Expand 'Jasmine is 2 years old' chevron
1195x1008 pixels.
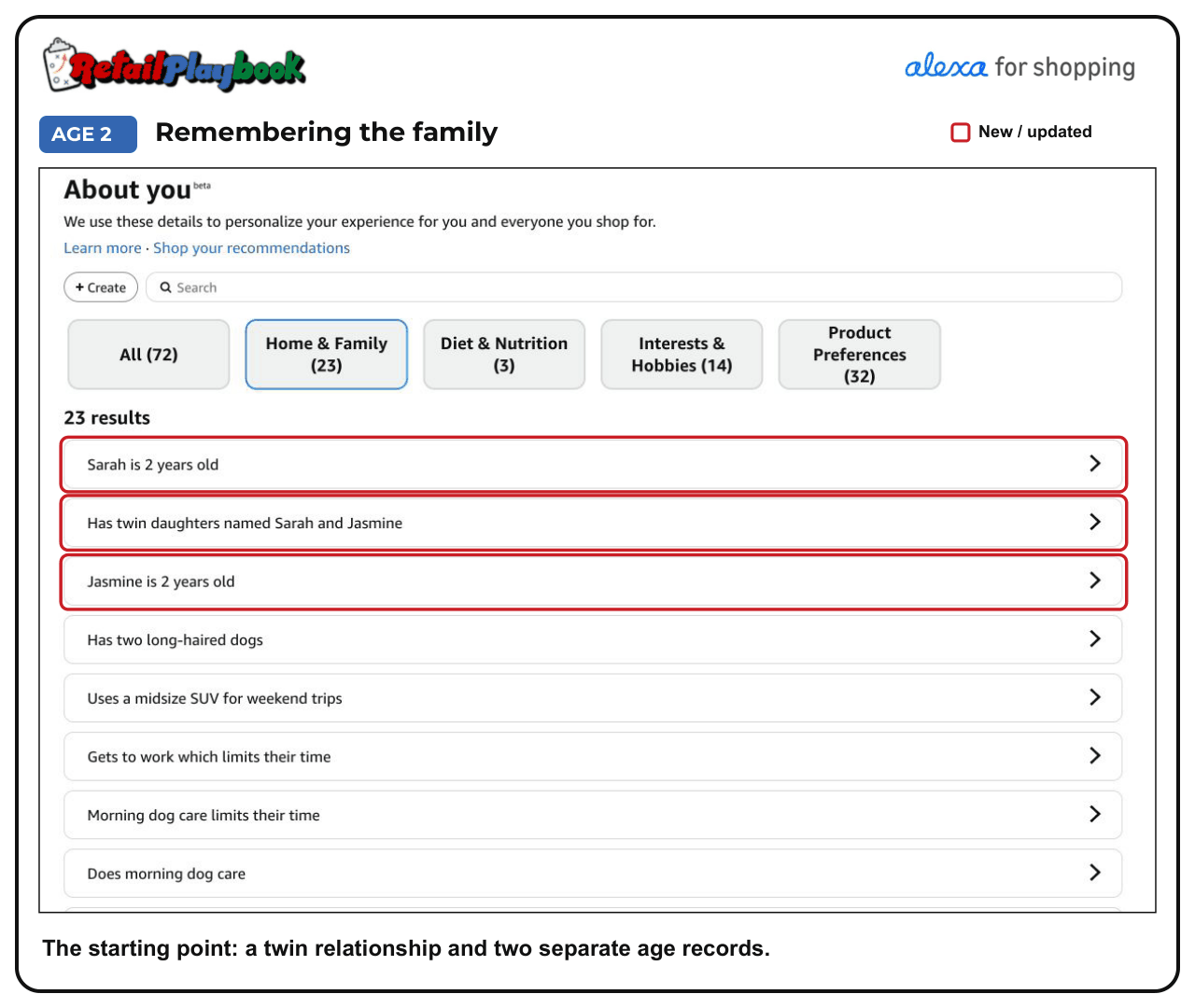(1095, 581)
